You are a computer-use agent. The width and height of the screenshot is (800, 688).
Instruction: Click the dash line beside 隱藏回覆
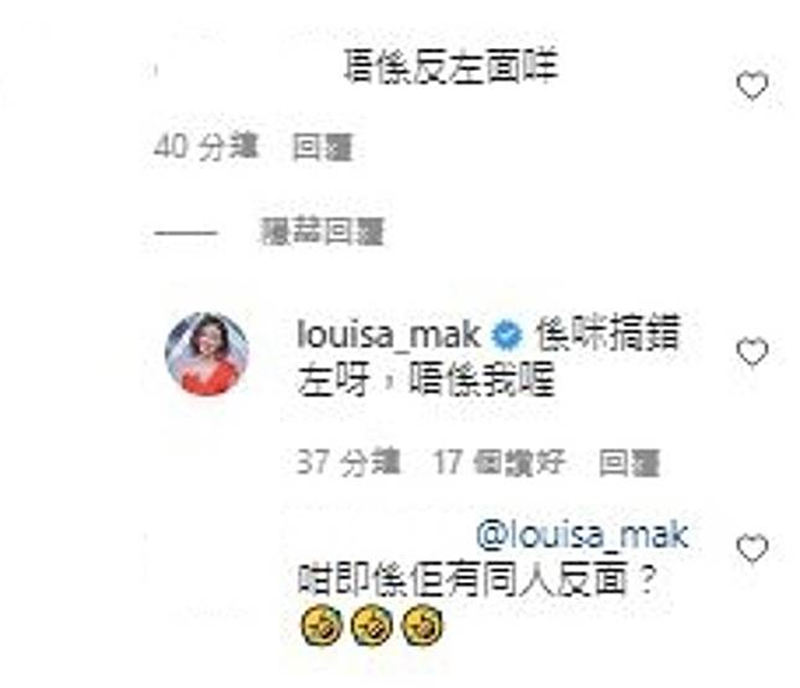coord(186,233)
